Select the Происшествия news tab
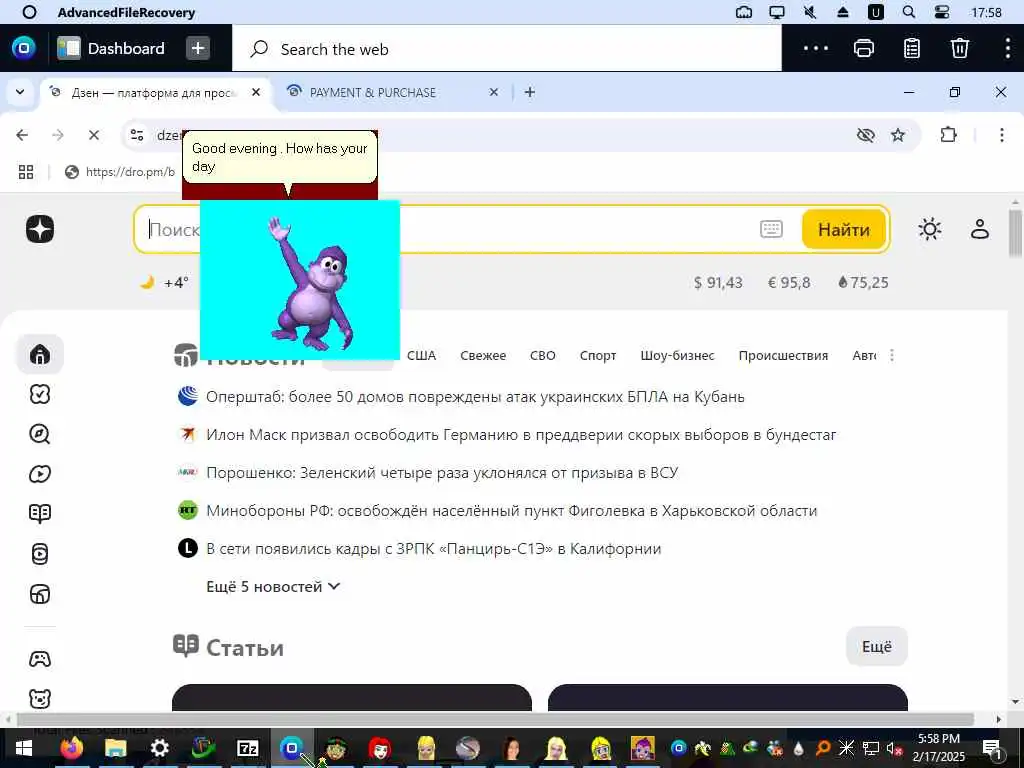This screenshot has width=1024, height=768. click(783, 355)
